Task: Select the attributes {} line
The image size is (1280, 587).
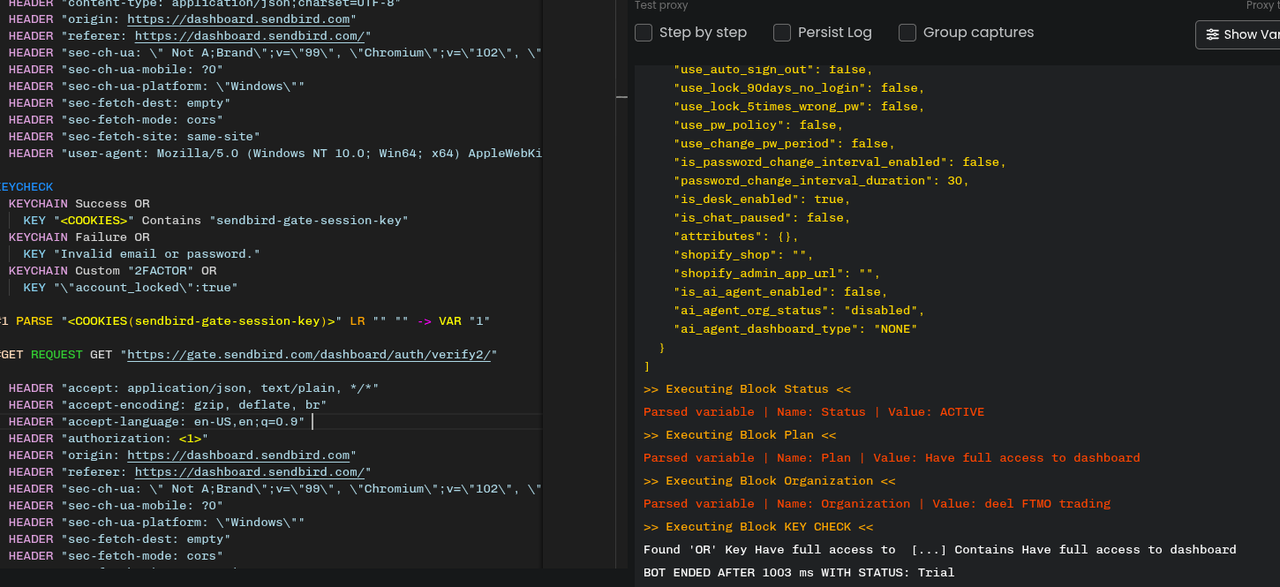Action: pos(736,236)
